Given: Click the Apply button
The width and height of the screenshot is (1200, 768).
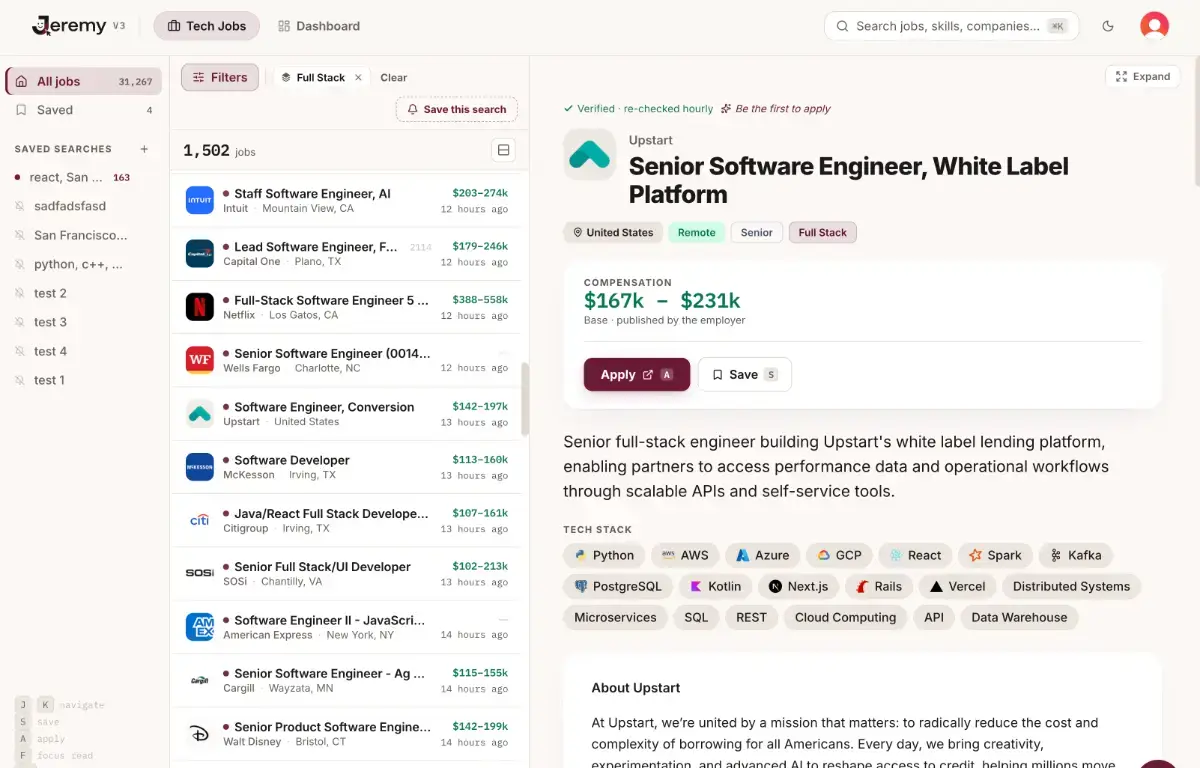Looking at the screenshot, I should pos(637,374).
